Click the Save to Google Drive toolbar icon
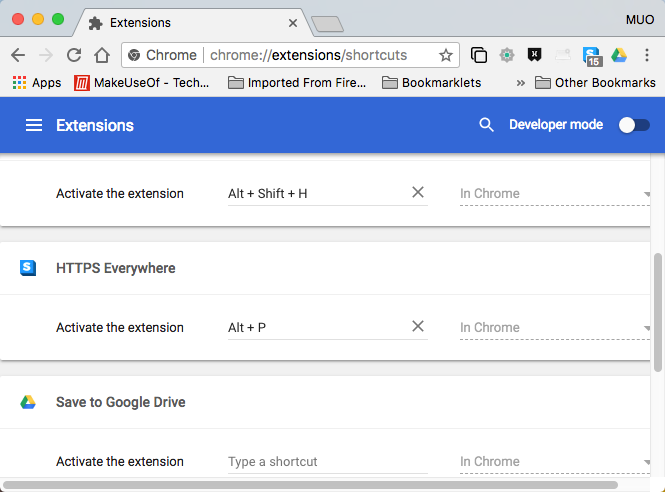This screenshot has height=492, width=665. pyautogui.click(x=619, y=55)
